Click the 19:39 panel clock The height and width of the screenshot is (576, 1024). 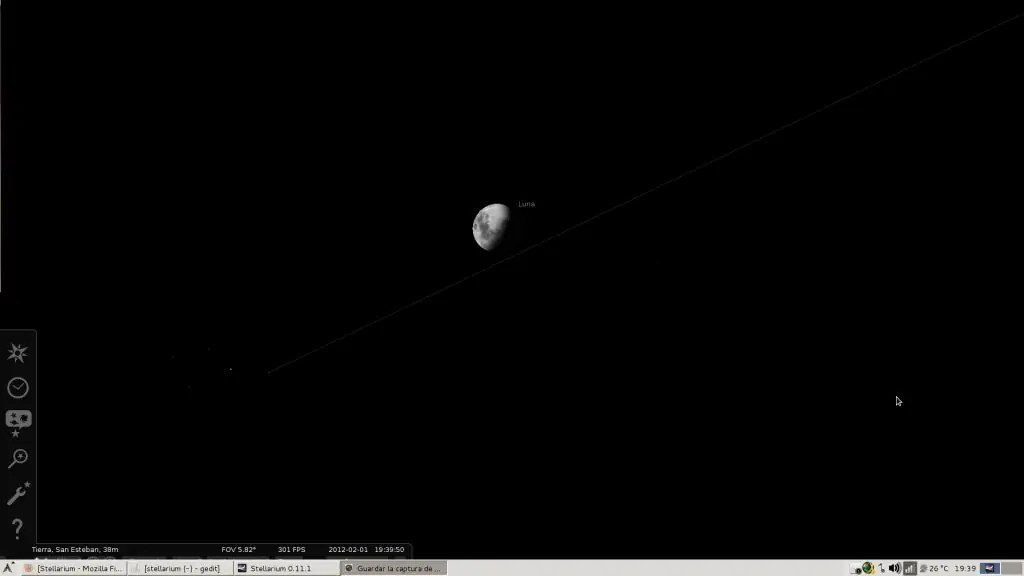click(965, 568)
